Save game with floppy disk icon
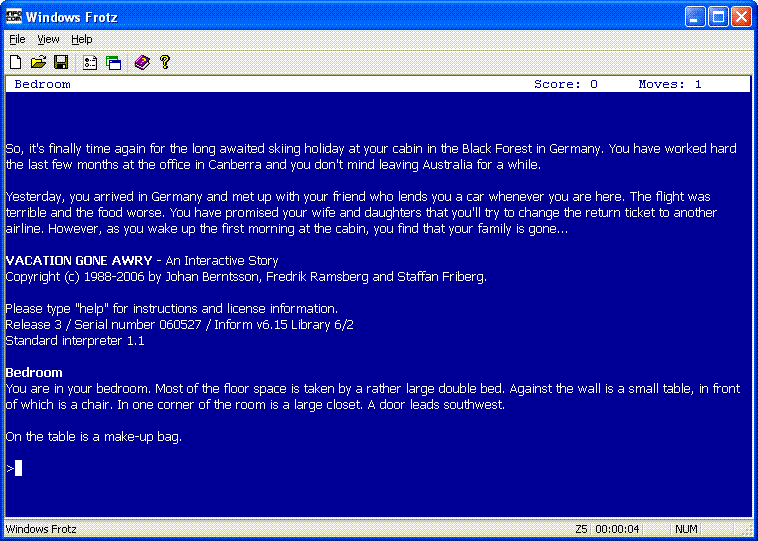Viewport: 758px width, 541px height. [x=61, y=62]
